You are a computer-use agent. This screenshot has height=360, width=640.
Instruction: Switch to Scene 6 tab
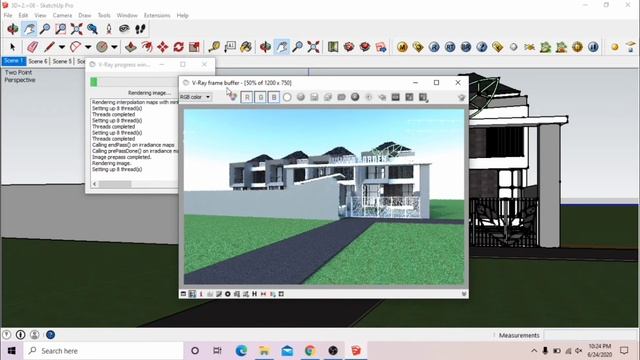(38, 61)
